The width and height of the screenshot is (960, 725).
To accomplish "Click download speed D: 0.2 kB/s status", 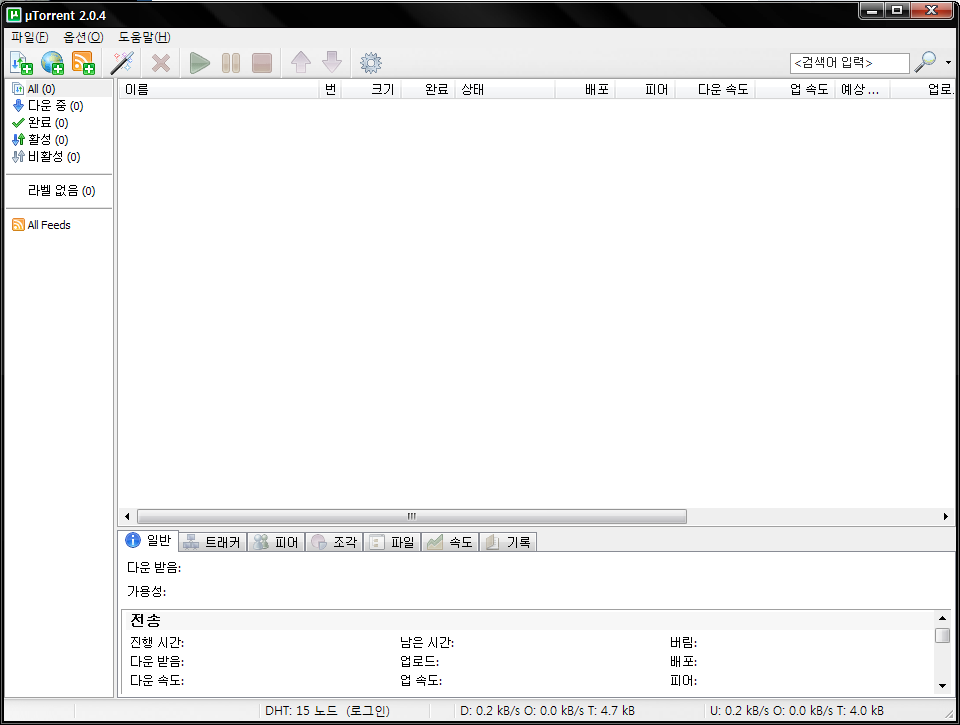I will click(x=547, y=711).
